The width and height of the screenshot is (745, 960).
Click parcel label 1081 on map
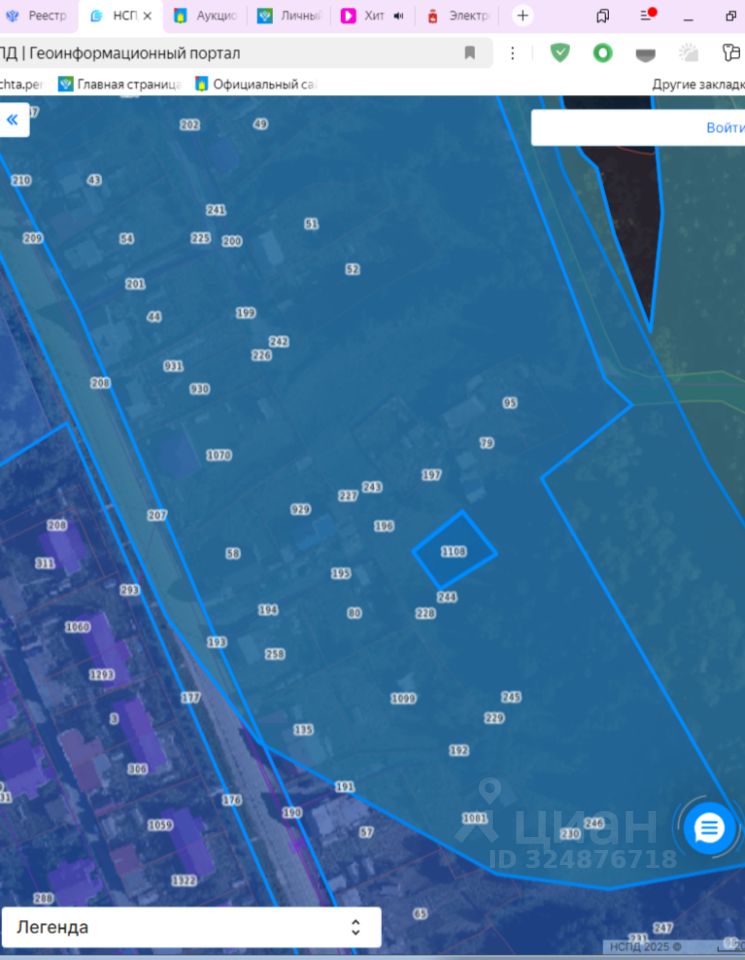point(475,818)
